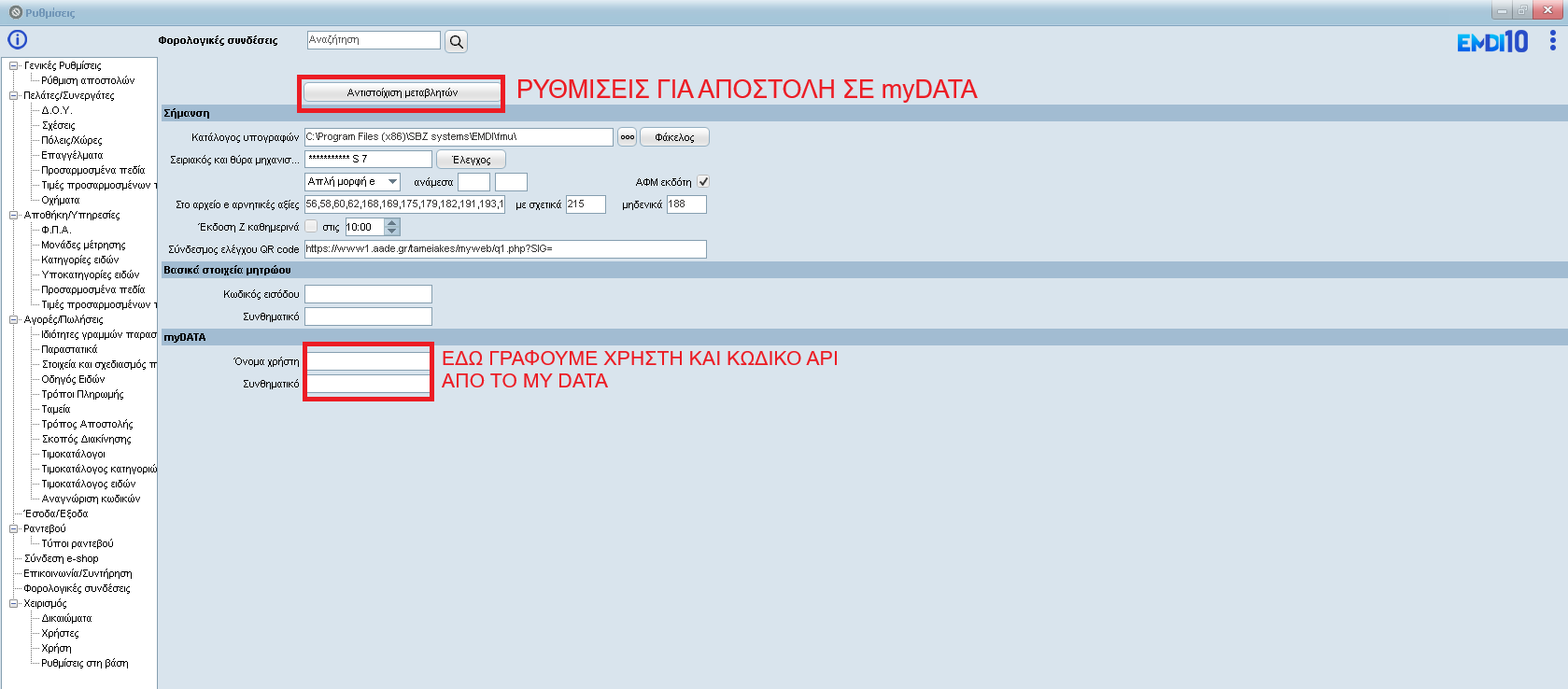Click the serial and port field

(368, 160)
